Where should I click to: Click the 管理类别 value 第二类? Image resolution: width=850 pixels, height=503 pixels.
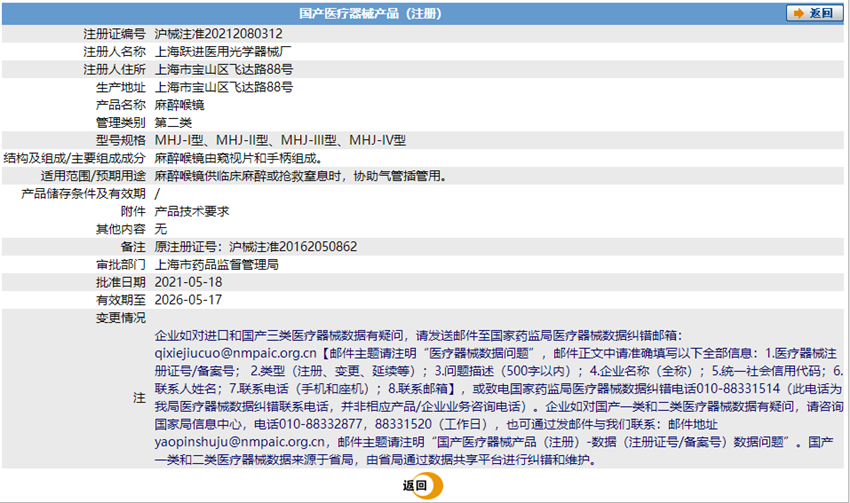173,122
